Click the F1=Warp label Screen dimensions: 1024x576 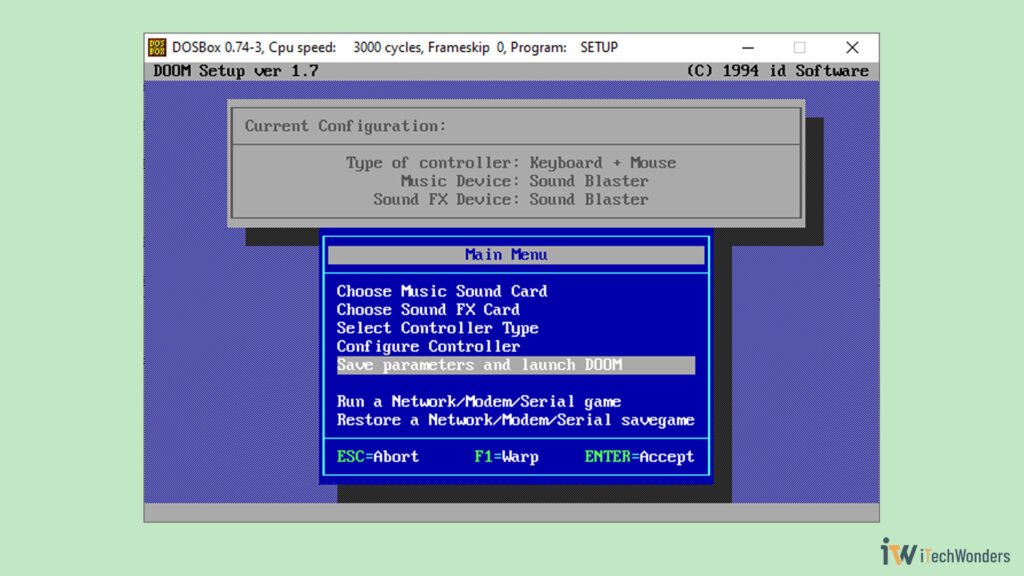pyautogui.click(x=506, y=457)
